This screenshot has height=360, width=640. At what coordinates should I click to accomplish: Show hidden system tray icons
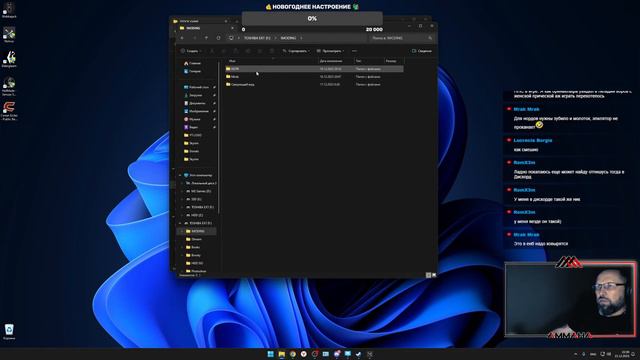[576, 354]
